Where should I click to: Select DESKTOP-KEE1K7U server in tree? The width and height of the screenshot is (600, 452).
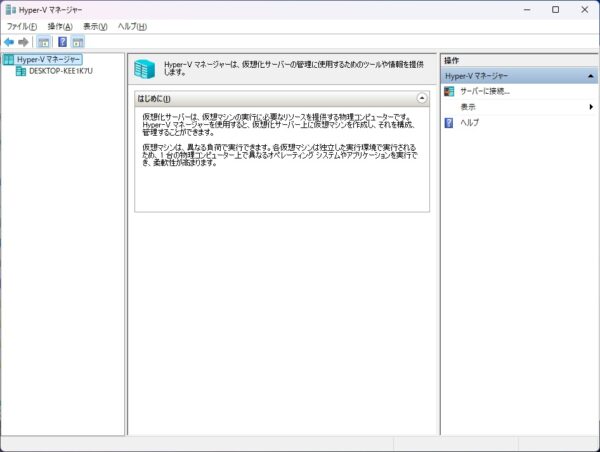pos(61,71)
